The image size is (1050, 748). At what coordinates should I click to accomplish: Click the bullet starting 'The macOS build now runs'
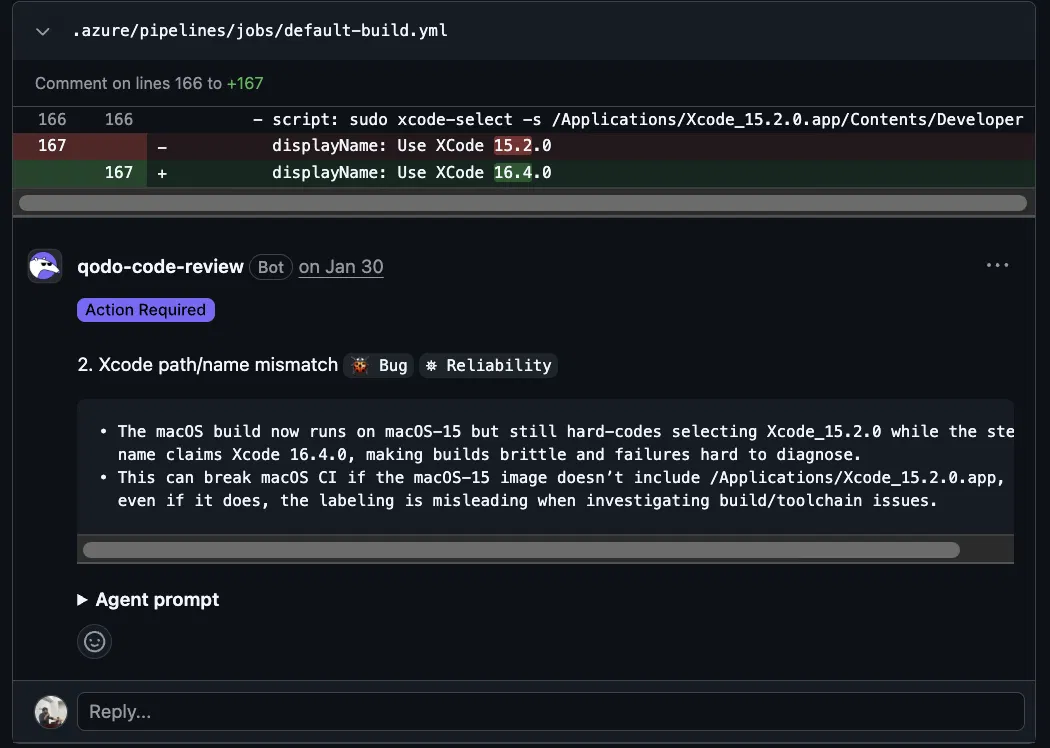click(566, 443)
